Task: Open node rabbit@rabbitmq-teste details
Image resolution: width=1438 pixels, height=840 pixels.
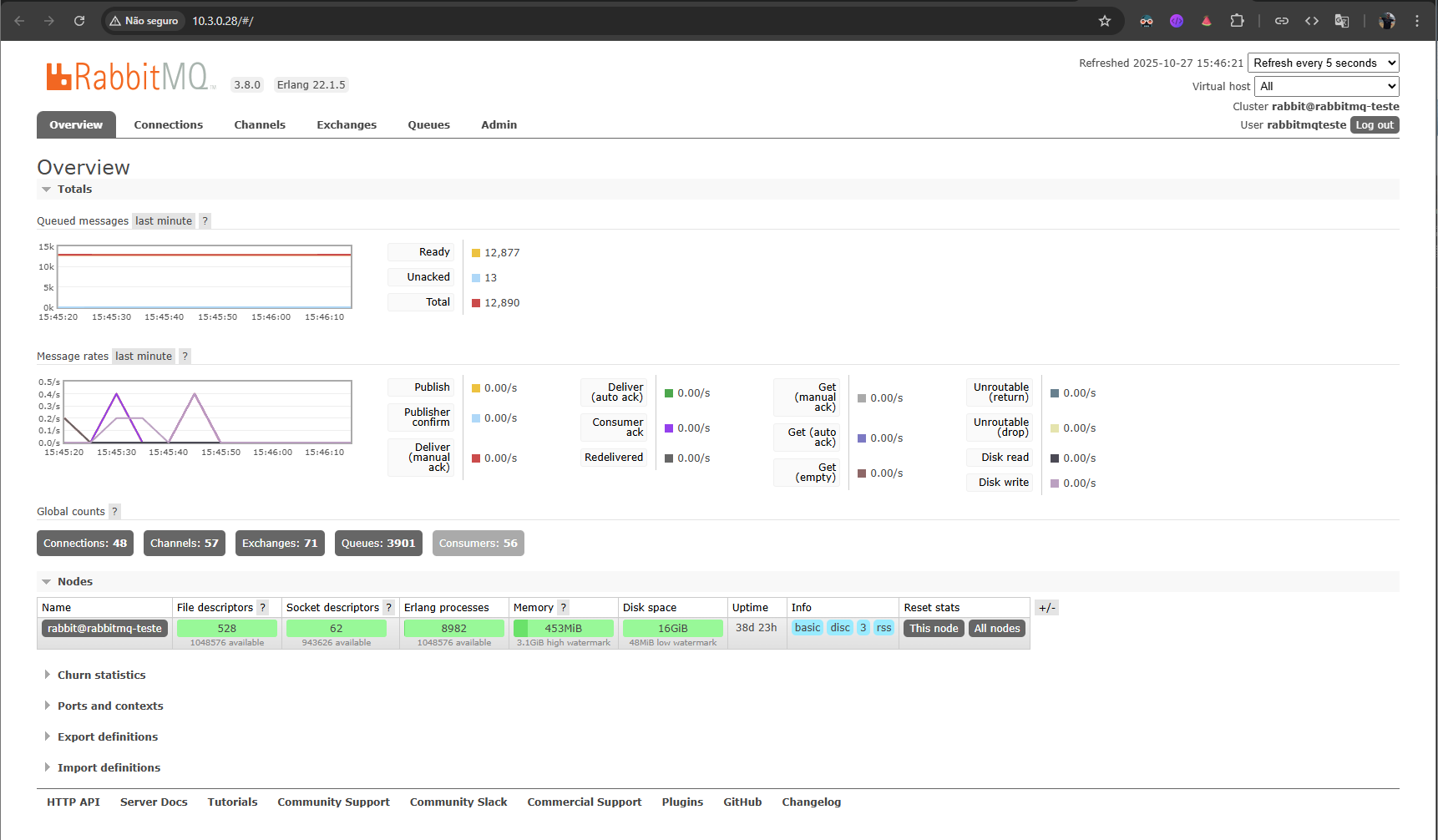Action: click(104, 628)
